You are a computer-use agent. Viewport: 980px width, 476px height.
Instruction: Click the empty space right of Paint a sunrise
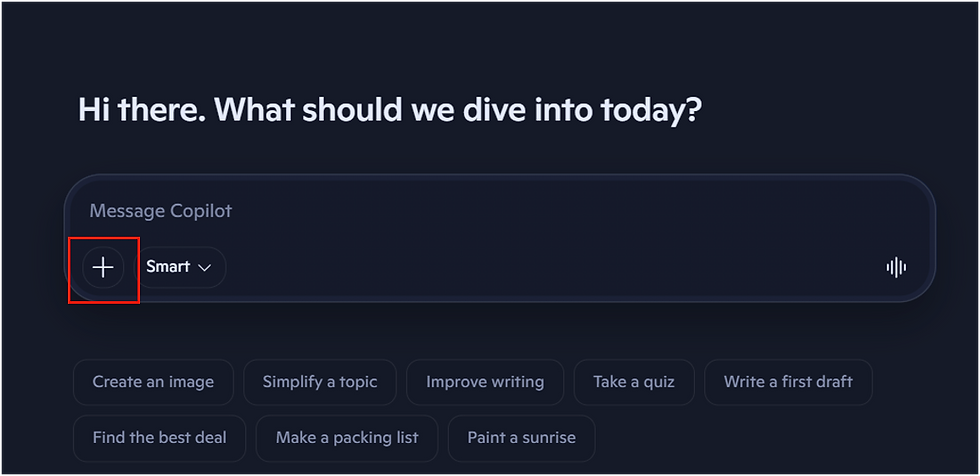click(x=780, y=438)
